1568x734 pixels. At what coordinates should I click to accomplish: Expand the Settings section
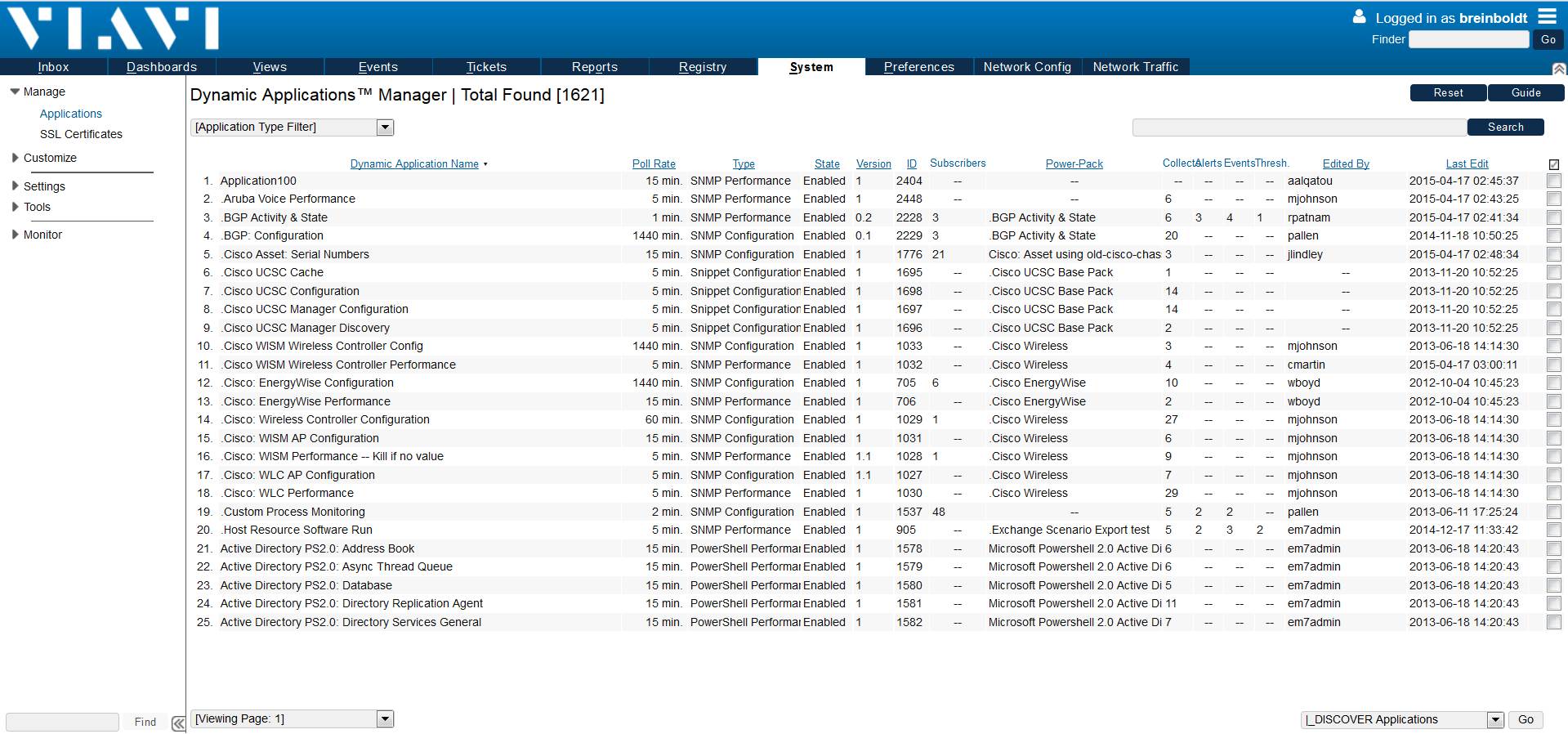15,186
